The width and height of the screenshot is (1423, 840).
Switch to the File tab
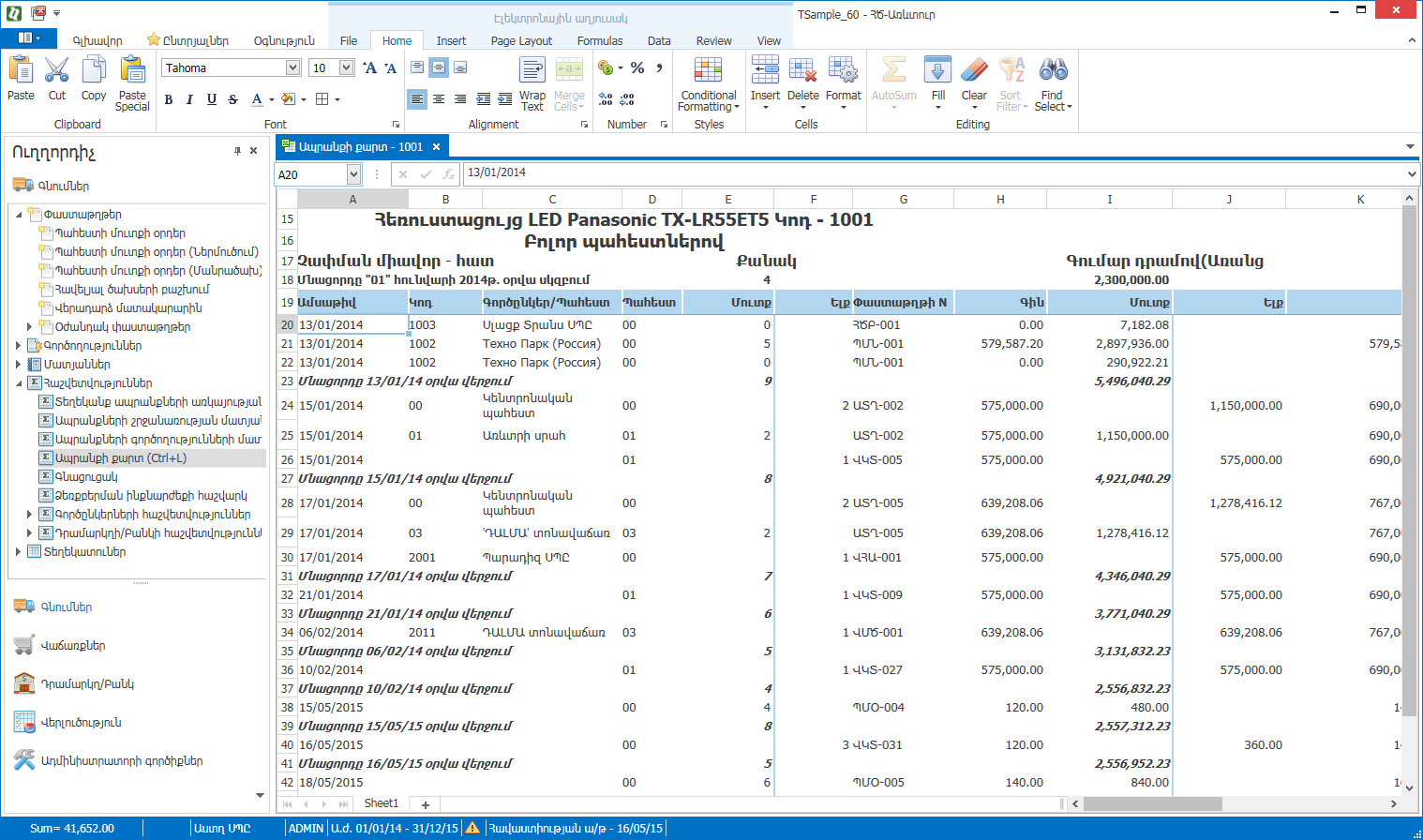(349, 40)
